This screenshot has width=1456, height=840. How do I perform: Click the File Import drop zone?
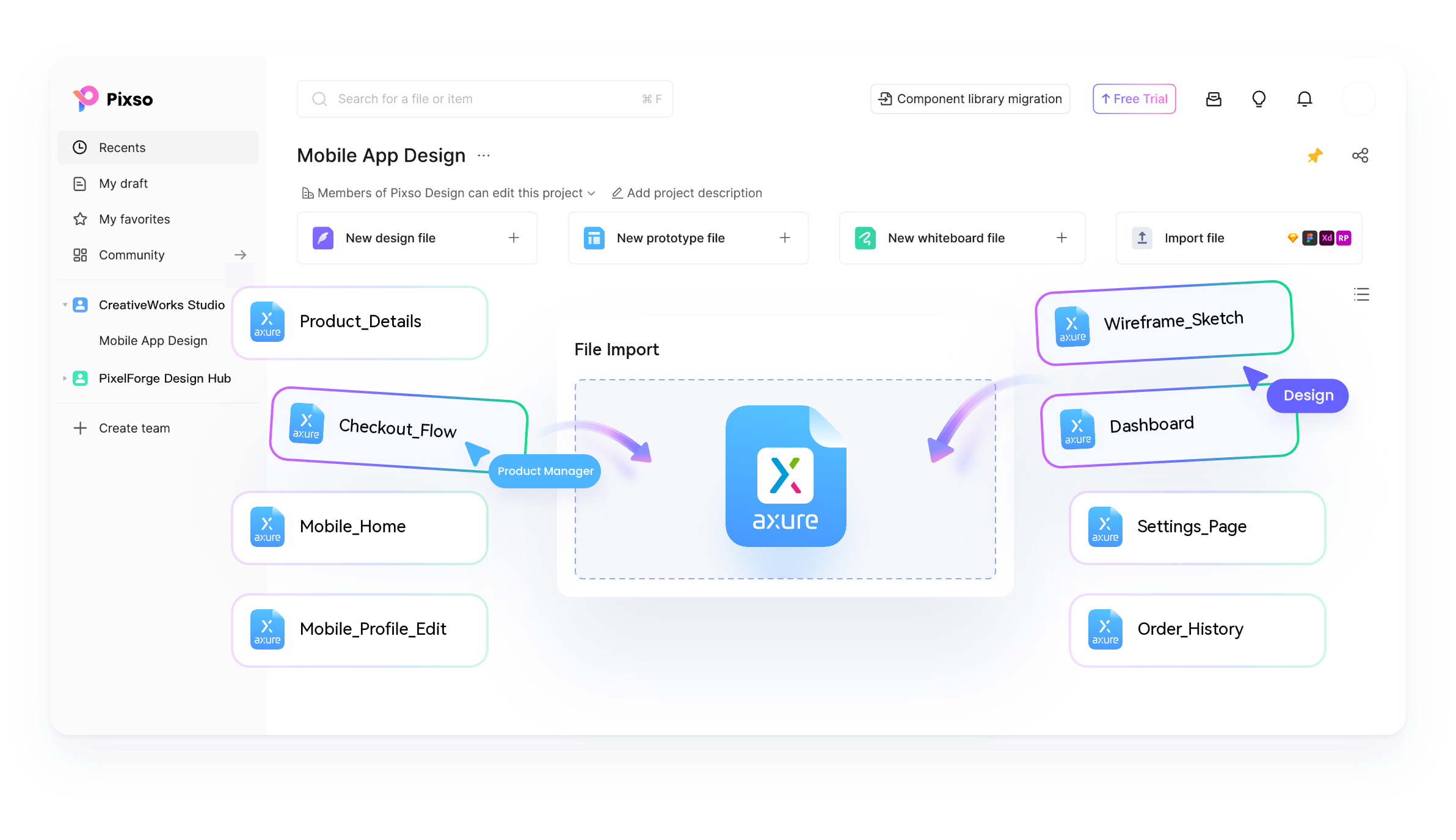coord(785,479)
